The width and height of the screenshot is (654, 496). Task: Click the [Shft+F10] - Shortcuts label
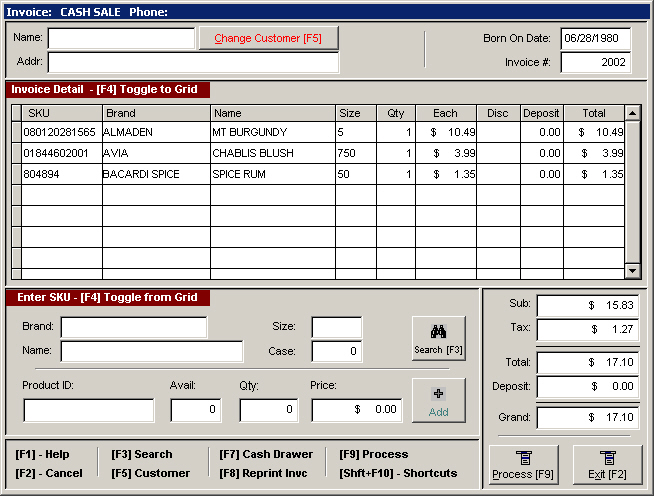click(x=398, y=473)
